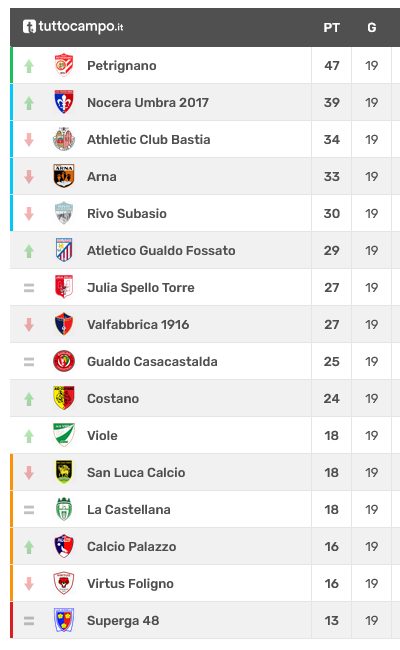Open the San Luca Calcio crest

point(64,472)
